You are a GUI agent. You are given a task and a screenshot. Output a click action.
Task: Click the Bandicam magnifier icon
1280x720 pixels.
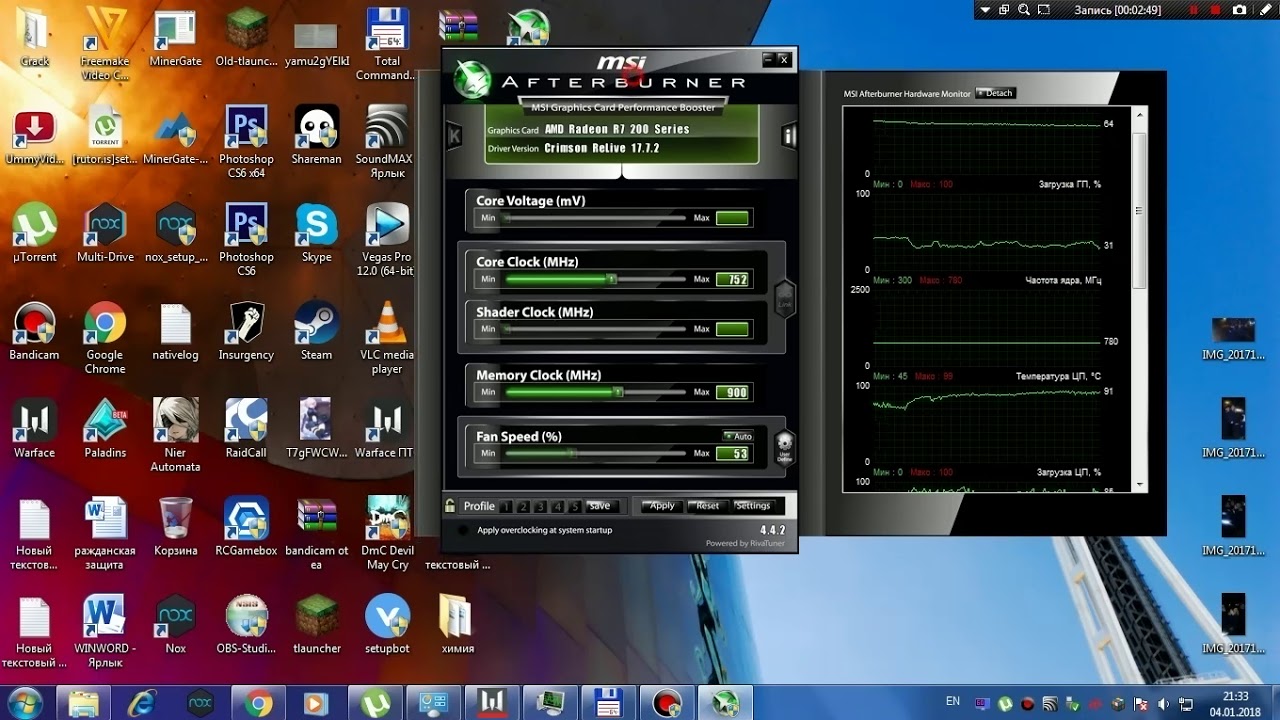point(1024,10)
